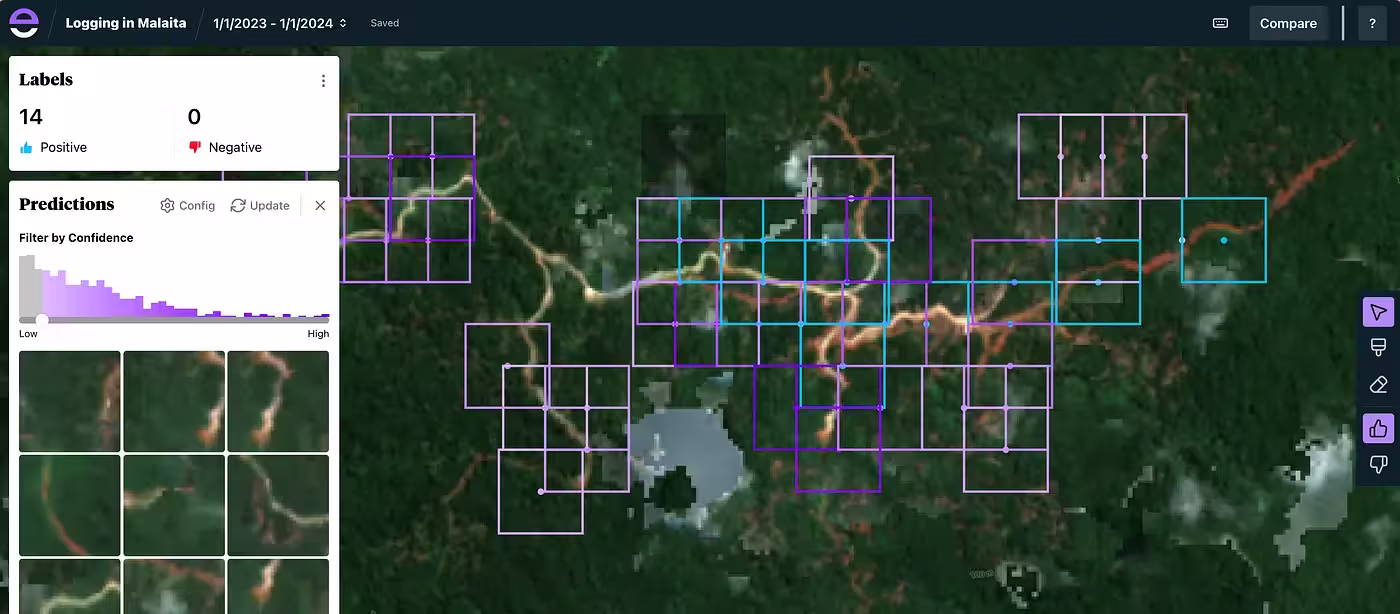Click the confidence slider handle
Image resolution: width=1400 pixels, height=614 pixels.
42,320
